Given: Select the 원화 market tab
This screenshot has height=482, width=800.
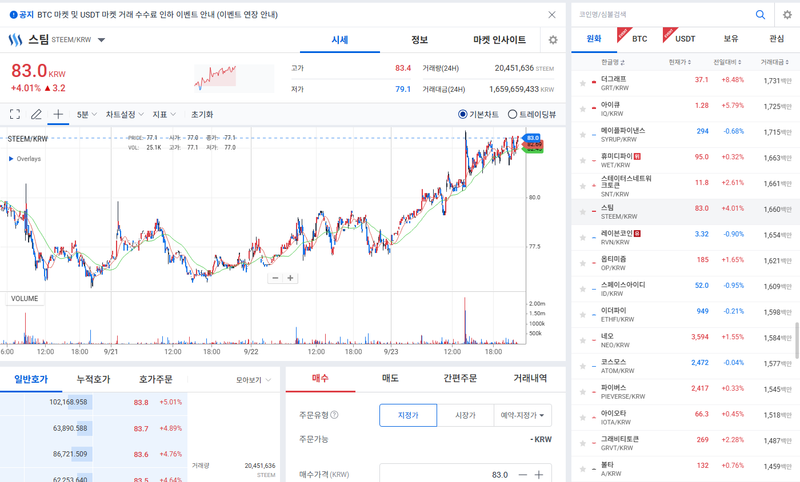Looking at the screenshot, I should pyautogui.click(x=594, y=39).
